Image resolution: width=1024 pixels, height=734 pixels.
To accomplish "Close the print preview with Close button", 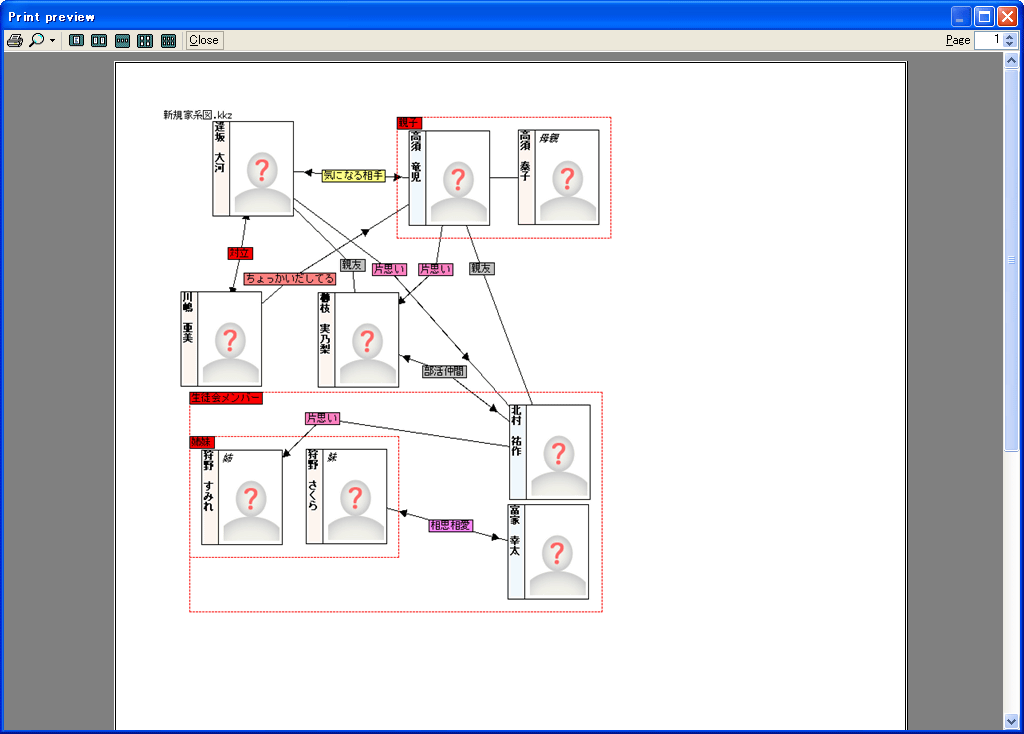I will (x=204, y=40).
